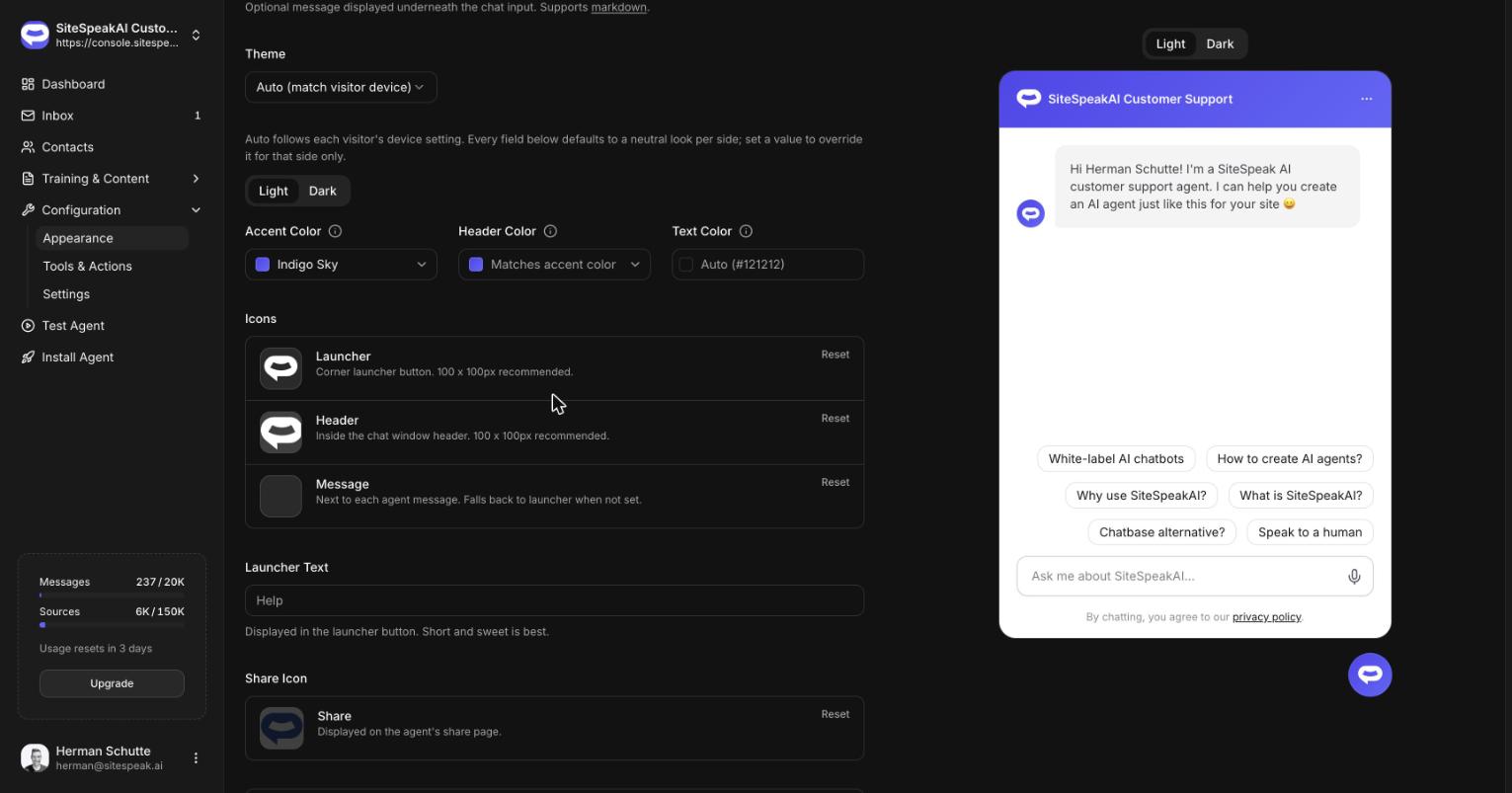
Task: Click the Contacts people icon
Action: 28,147
